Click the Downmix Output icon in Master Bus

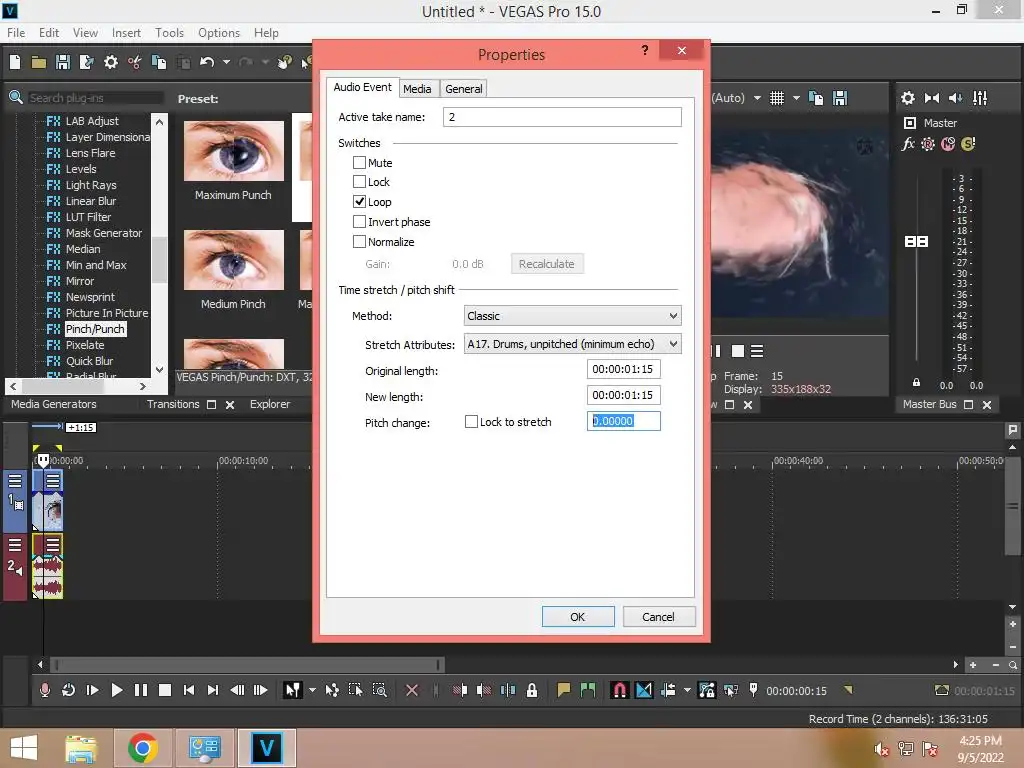932,98
